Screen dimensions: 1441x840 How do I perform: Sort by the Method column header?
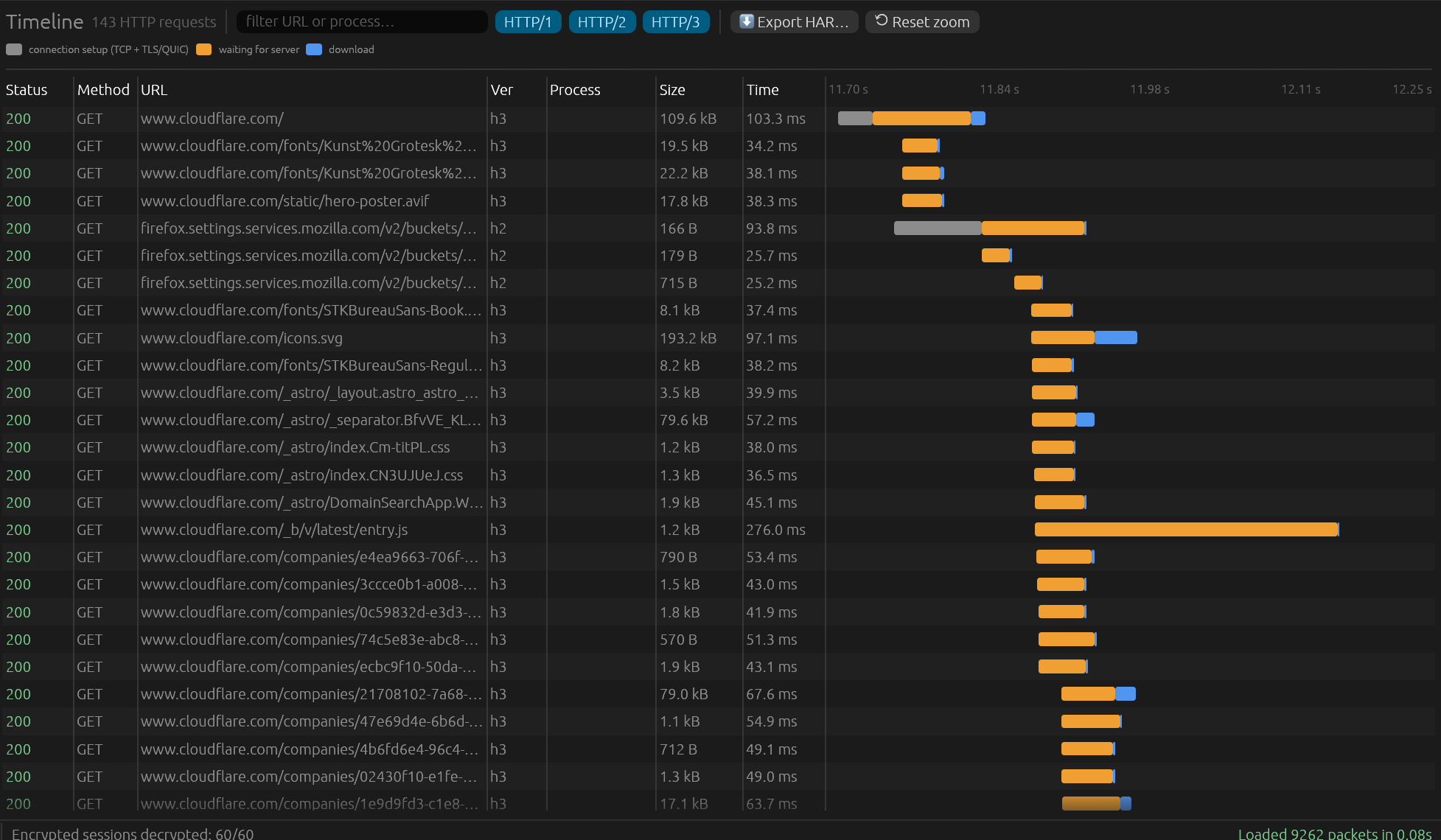coord(103,90)
